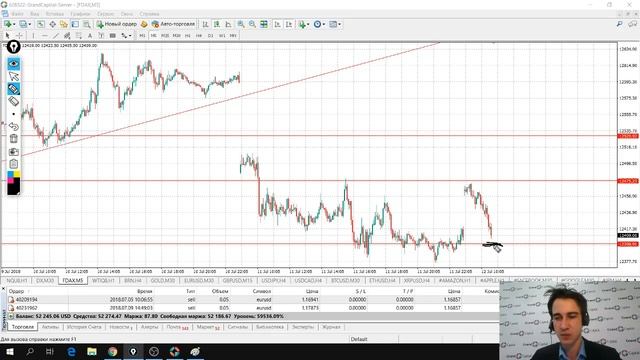Select the cursor arrow tool in toolbar
Screen dimensions: 640x360
7,36
